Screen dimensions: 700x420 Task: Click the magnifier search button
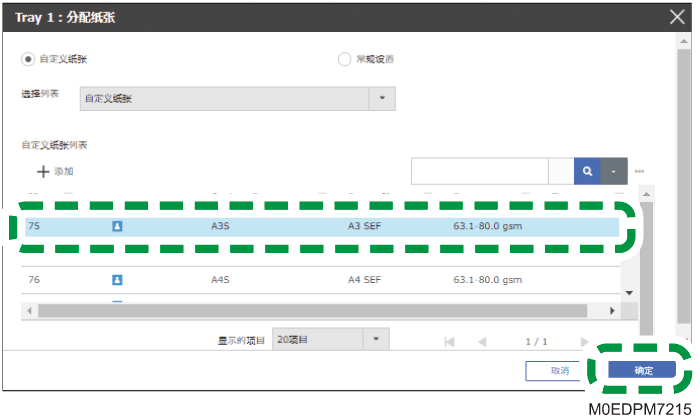(x=588, y=171)
